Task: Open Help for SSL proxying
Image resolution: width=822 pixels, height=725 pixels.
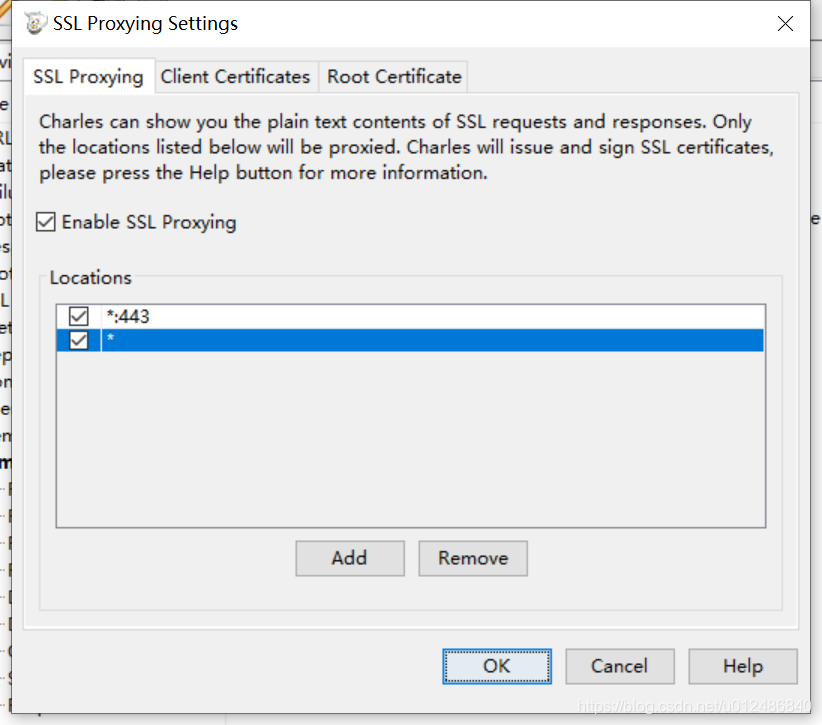Action: (x=742, y=666)
